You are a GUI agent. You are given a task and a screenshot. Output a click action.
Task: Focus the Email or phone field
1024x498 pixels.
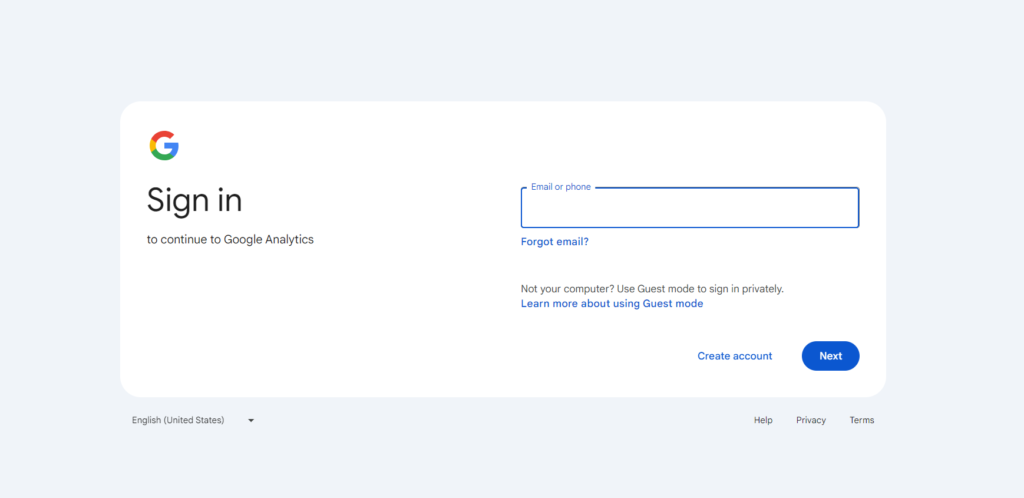(x=689, y=209)
